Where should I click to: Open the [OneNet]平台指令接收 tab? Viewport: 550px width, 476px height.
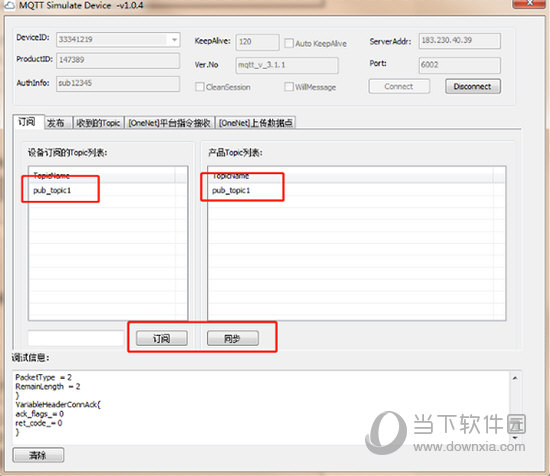pyautogui.click(x=169, y=123)
